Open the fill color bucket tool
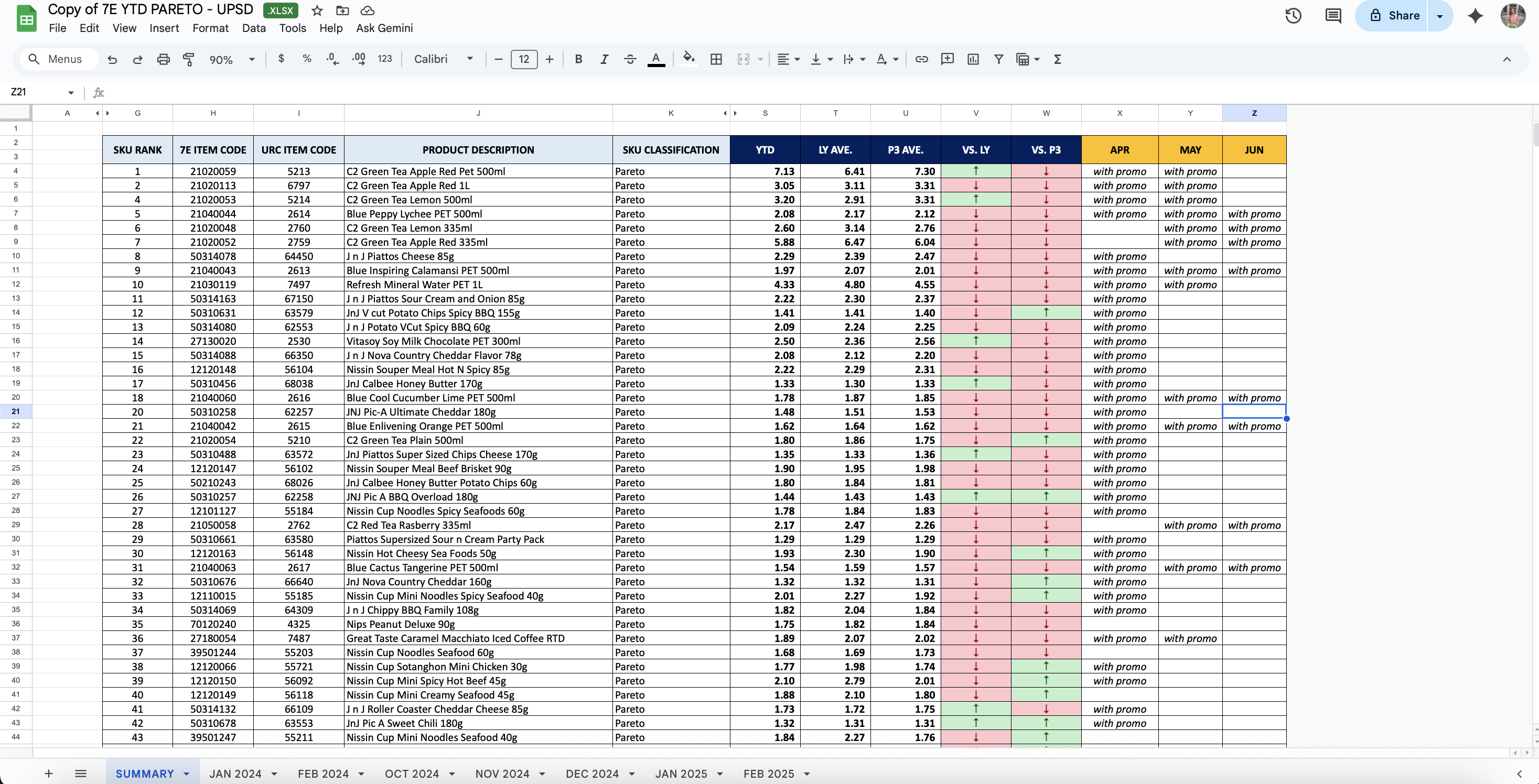 [689, 59]
